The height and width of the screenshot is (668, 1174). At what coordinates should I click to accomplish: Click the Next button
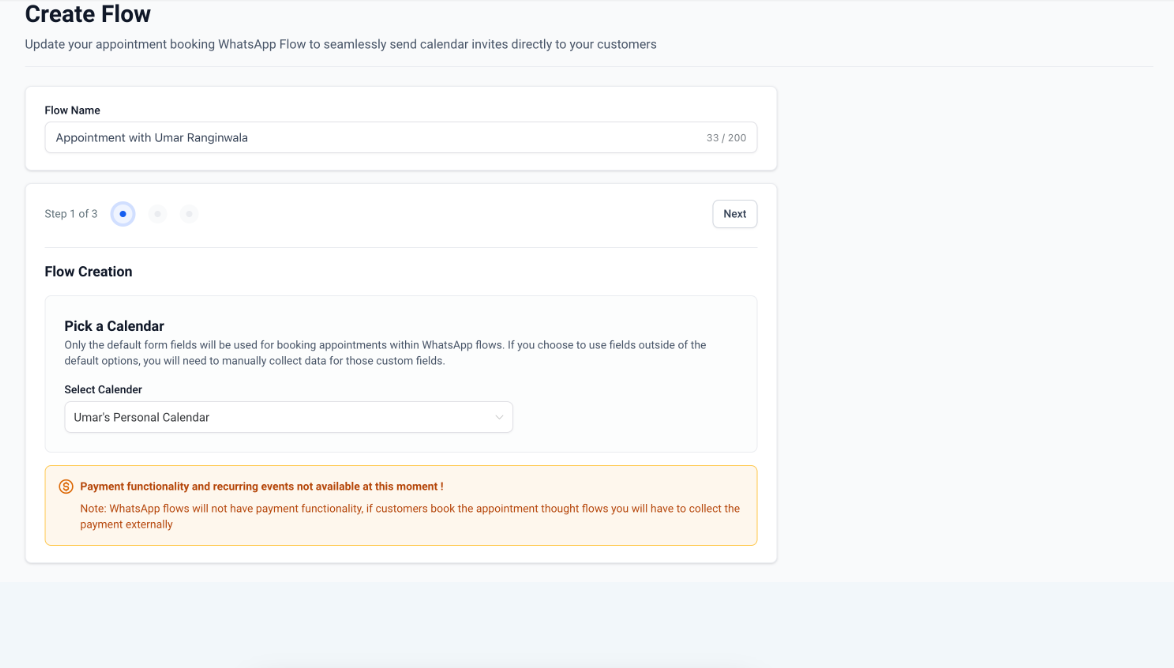[734, 214]
